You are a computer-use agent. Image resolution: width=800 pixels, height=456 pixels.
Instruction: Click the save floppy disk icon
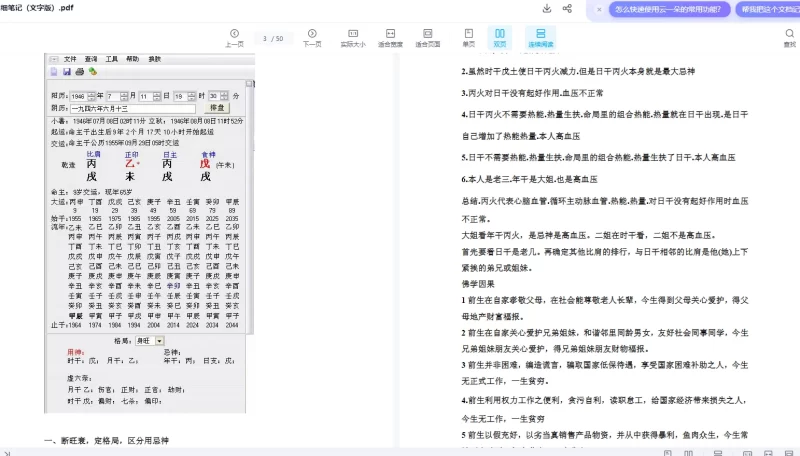coord(67,72)
